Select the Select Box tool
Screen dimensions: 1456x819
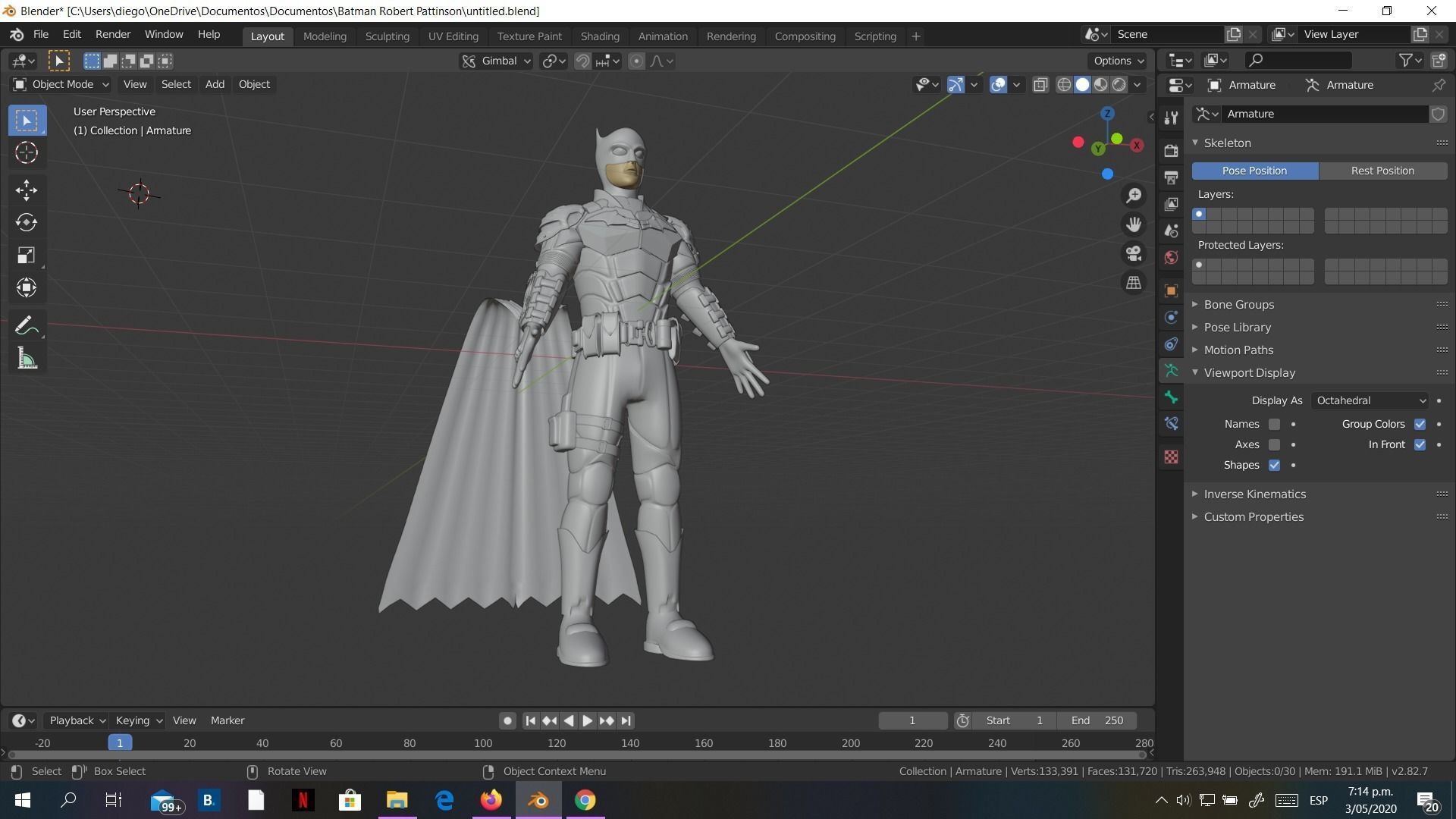(27, 120)
